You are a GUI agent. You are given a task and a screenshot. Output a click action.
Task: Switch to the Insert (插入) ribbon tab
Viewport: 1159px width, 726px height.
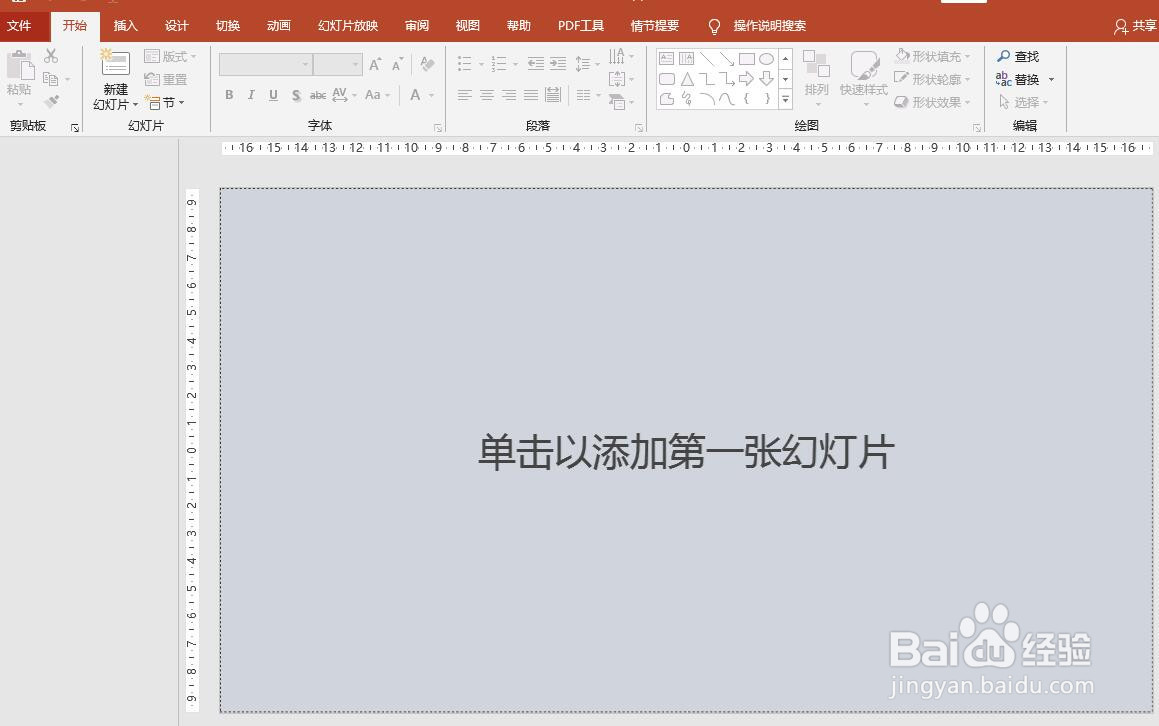[x=125, y=25]
